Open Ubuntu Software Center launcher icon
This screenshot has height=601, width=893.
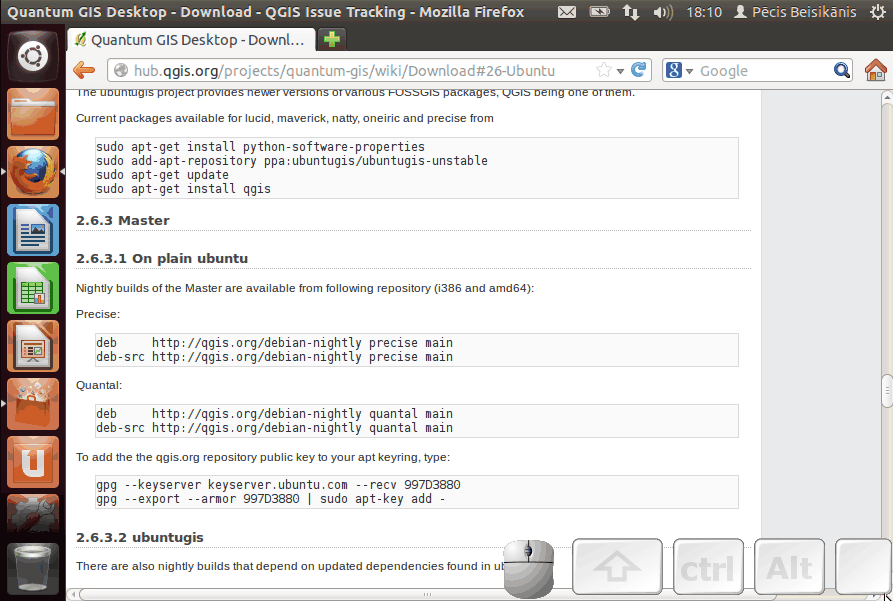click(32, 404)
